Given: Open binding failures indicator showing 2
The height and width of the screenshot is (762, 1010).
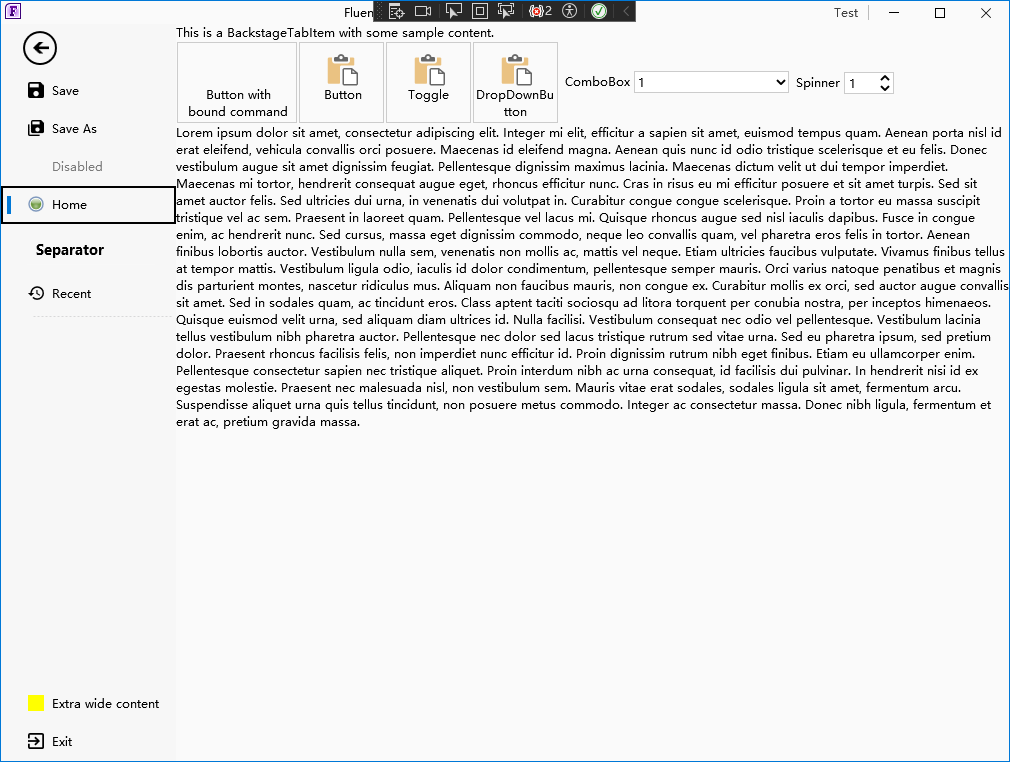Looking at the screenshot, I should point(540,11).
